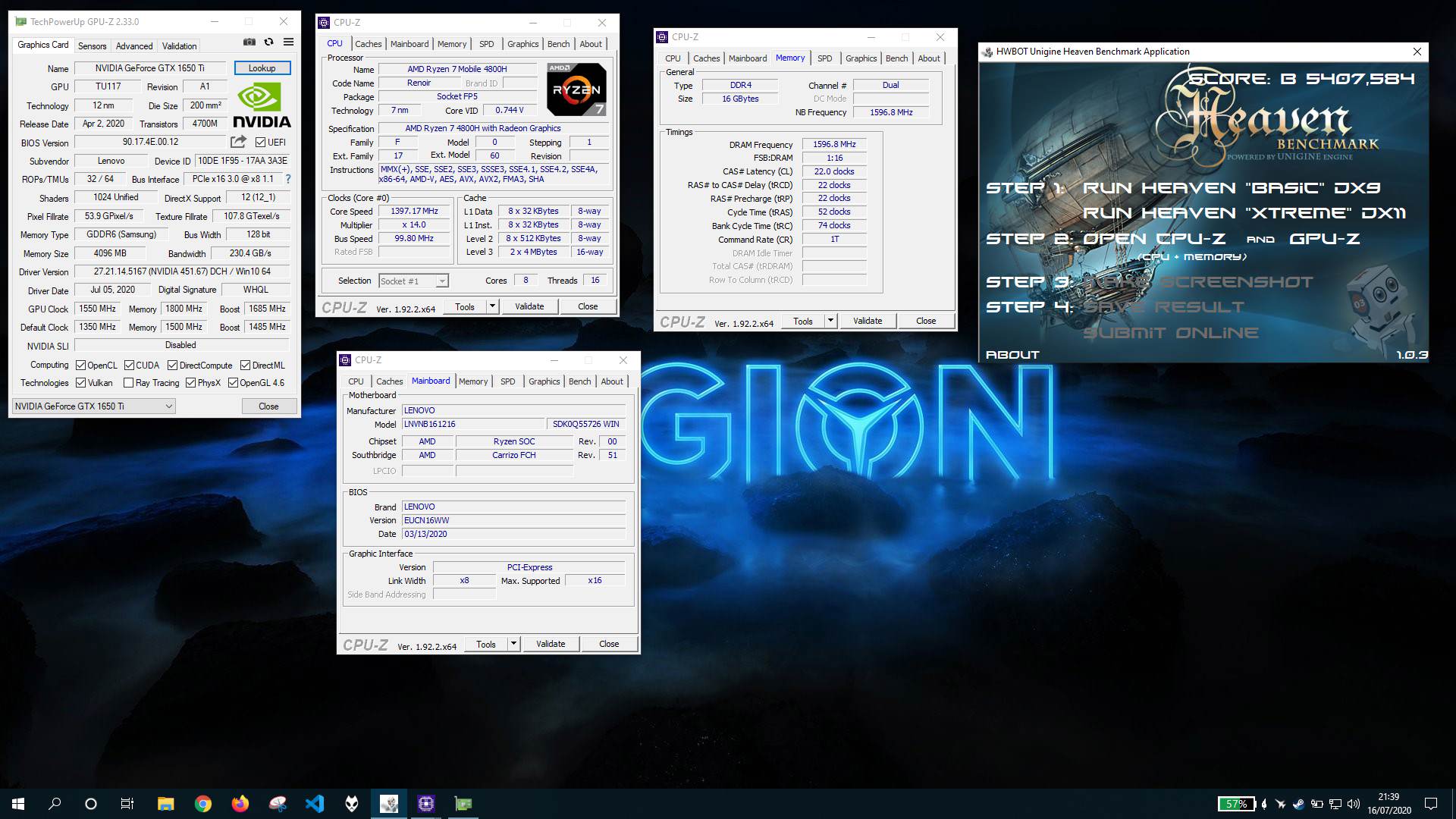1456x819 pixels.
Task: Launch Firefox from the taskbar
Action: [240, 804]
